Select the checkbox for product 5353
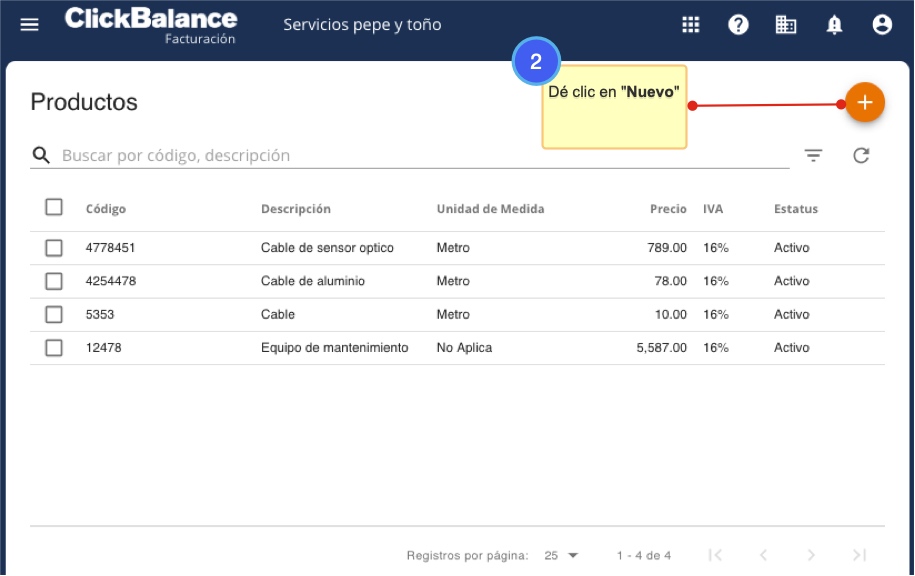Screen dimensions: 915x576 click(x=54, y=315)
